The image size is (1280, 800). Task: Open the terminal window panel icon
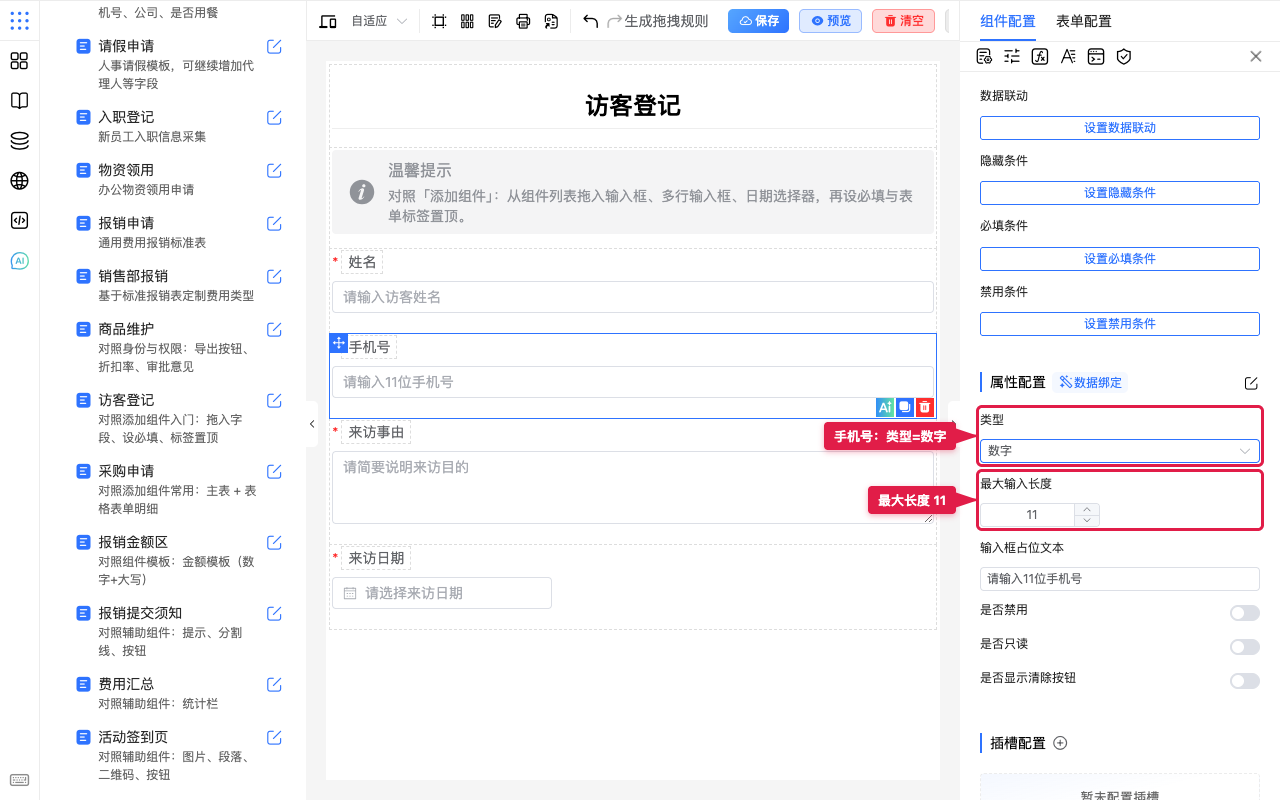[x=1096, y=56]
